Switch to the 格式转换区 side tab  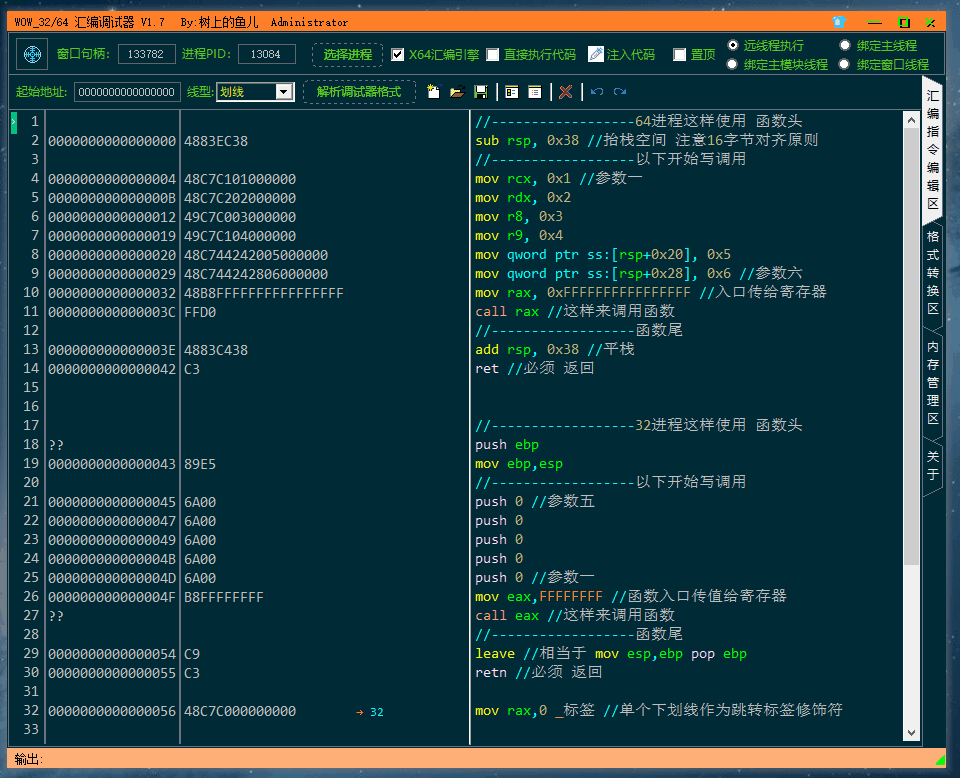click(x=932, y=272)
